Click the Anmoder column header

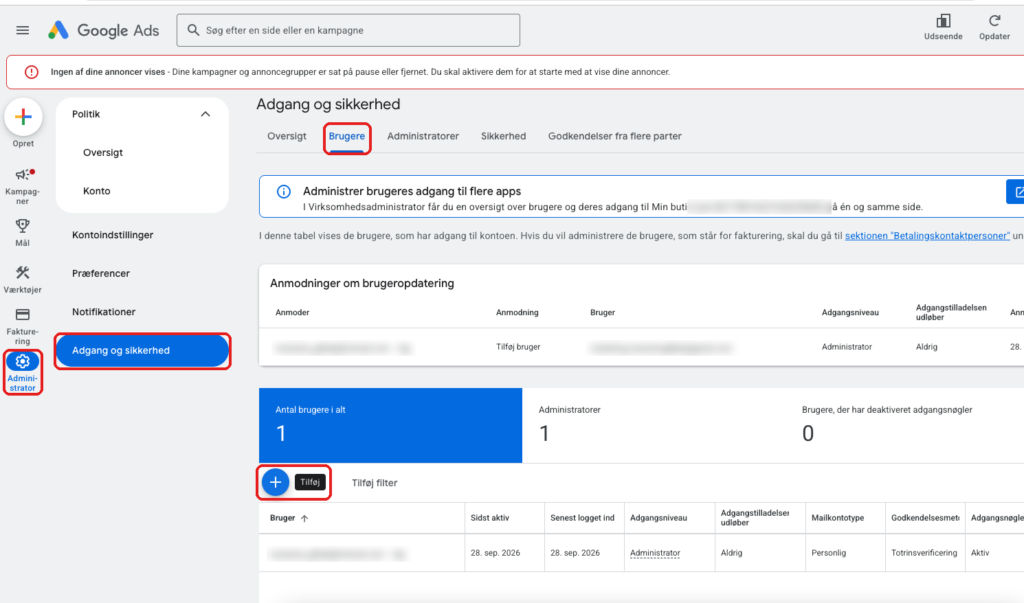(x=293, y=312)
